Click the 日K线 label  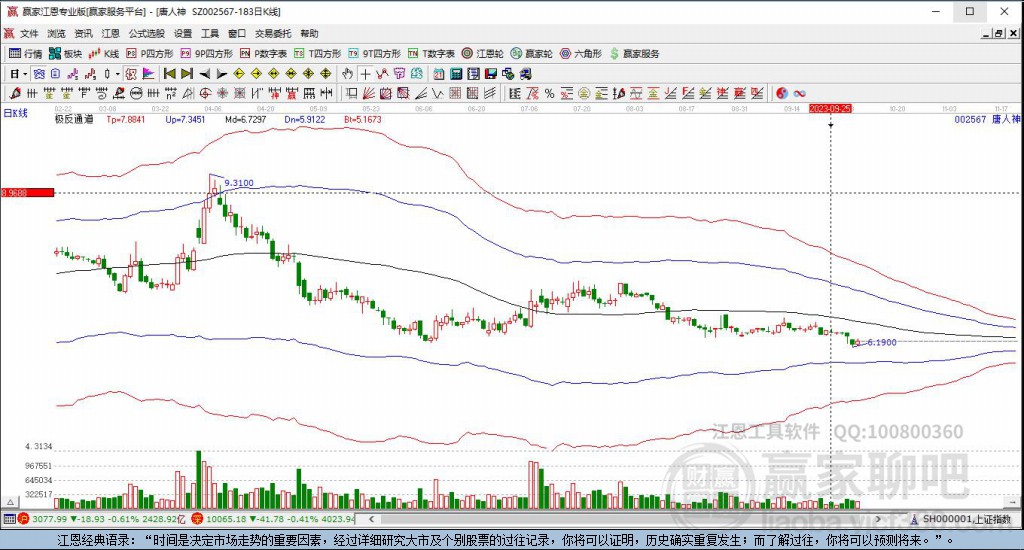[16, 113]
